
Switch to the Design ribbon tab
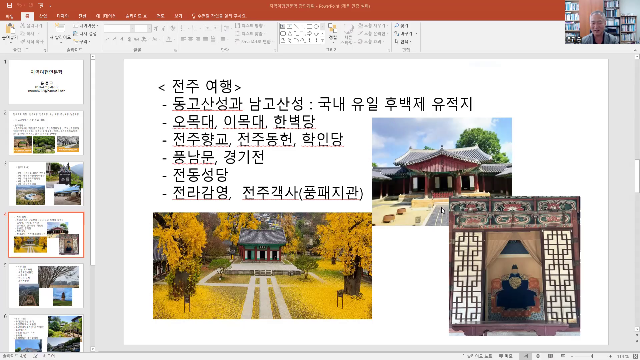coord(62,16)
